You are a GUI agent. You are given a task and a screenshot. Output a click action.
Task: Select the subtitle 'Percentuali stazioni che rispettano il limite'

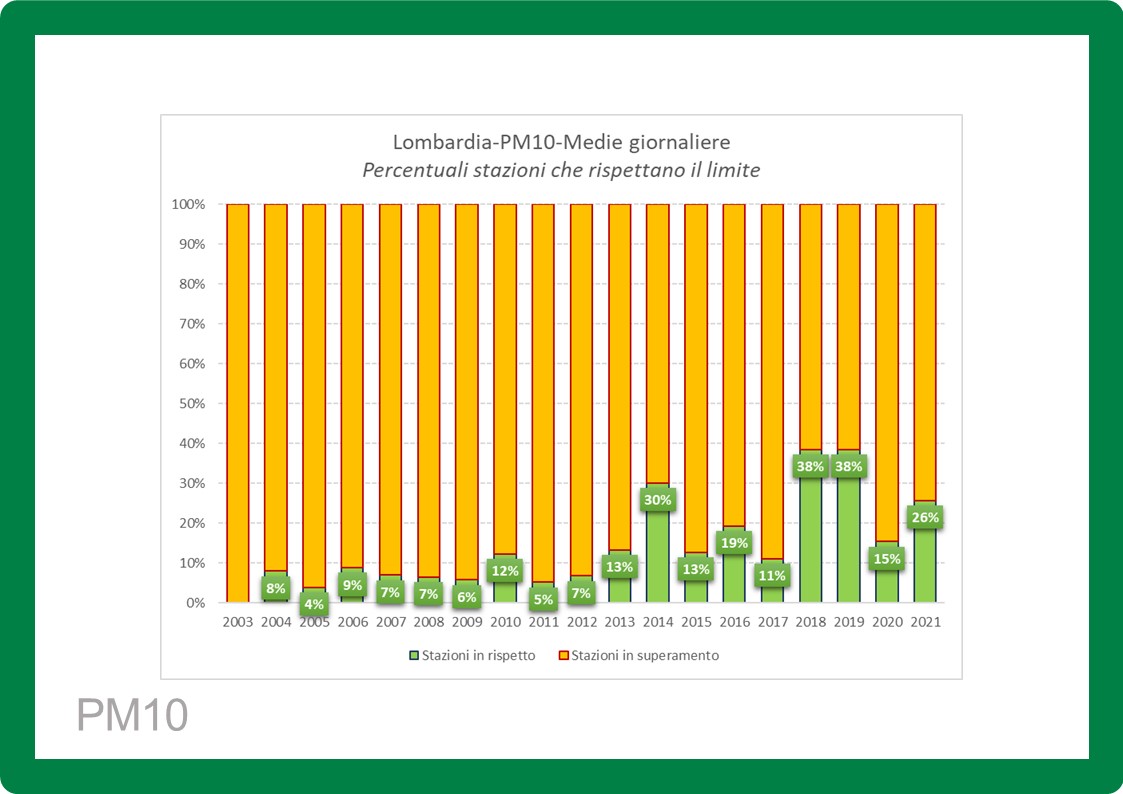click(561, 170)
